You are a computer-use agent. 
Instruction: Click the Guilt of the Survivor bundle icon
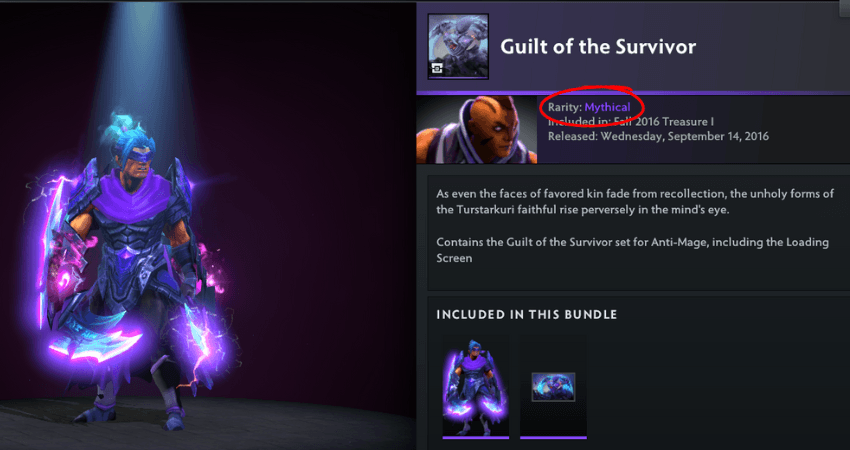click(458, 47)
